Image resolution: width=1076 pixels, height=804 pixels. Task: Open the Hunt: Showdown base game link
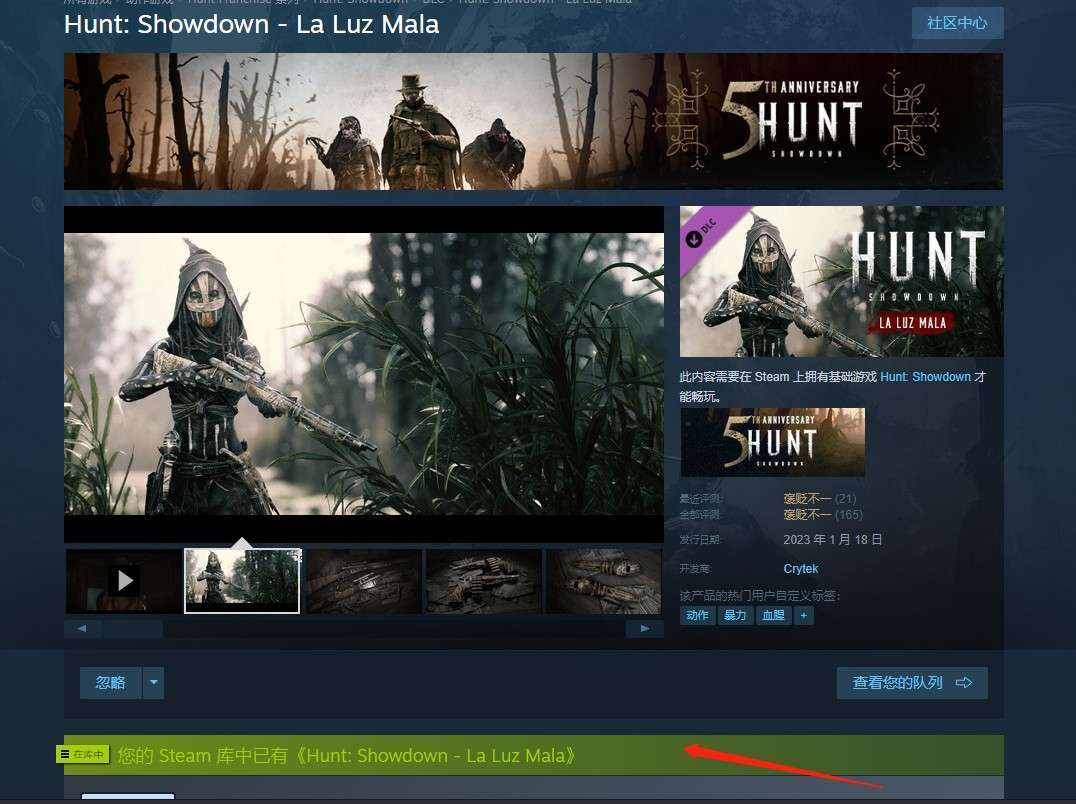point(925,377)
